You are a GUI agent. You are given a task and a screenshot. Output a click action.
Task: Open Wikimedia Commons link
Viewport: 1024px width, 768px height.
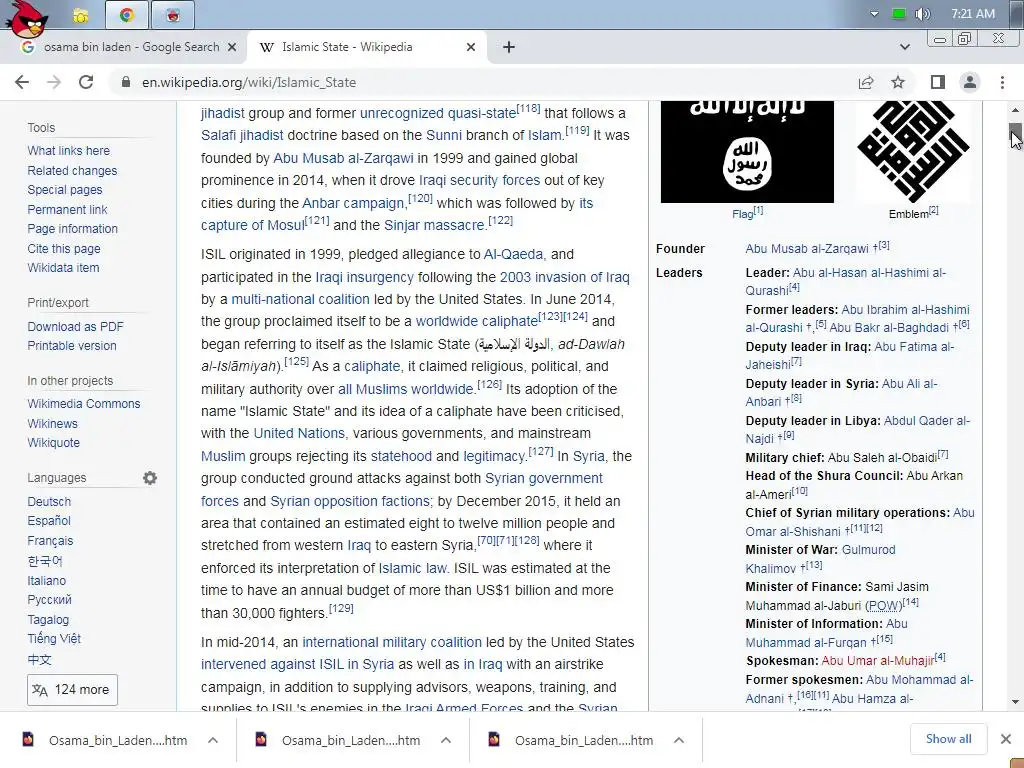[x=84, y=404]
